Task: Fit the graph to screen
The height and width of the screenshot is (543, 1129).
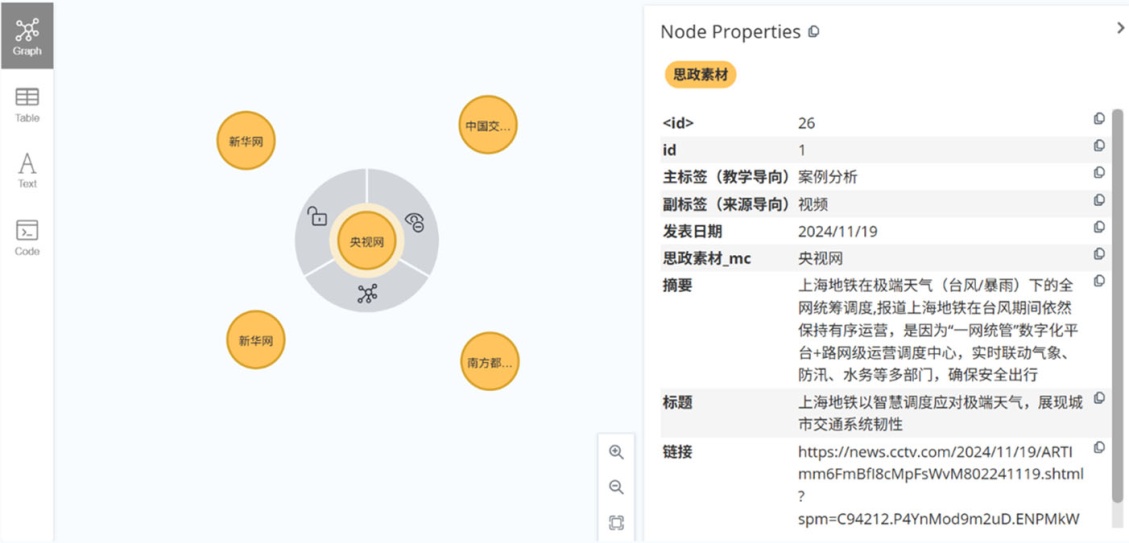Action: click(x=616, y=522)
